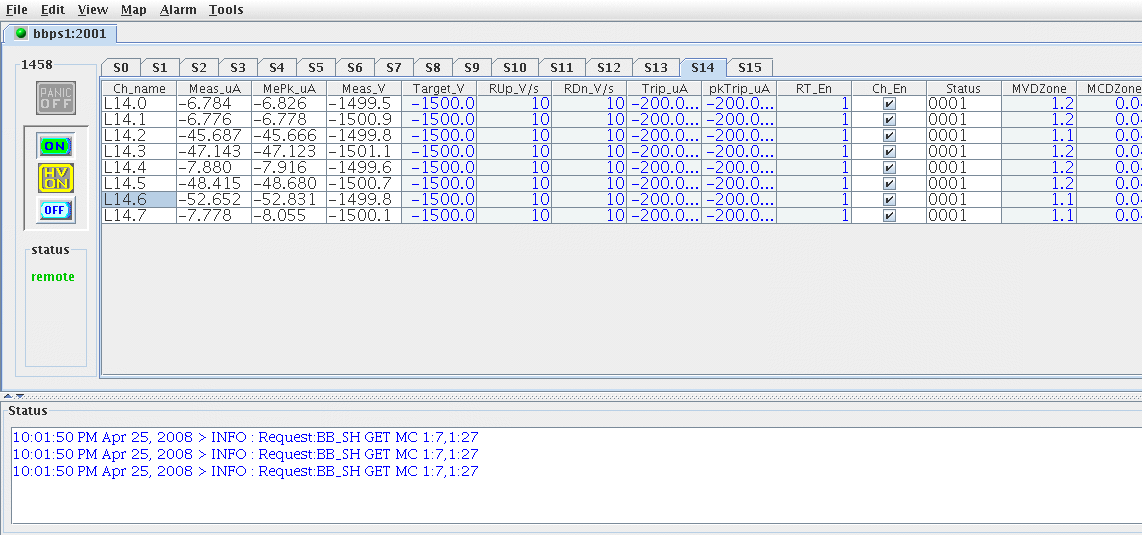Switch to slot tab S2

pyautogui.click(x=199, y=67)
